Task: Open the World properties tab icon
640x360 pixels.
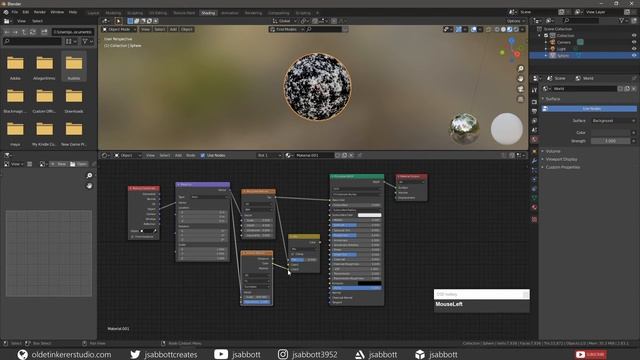Action: point(534,140)
